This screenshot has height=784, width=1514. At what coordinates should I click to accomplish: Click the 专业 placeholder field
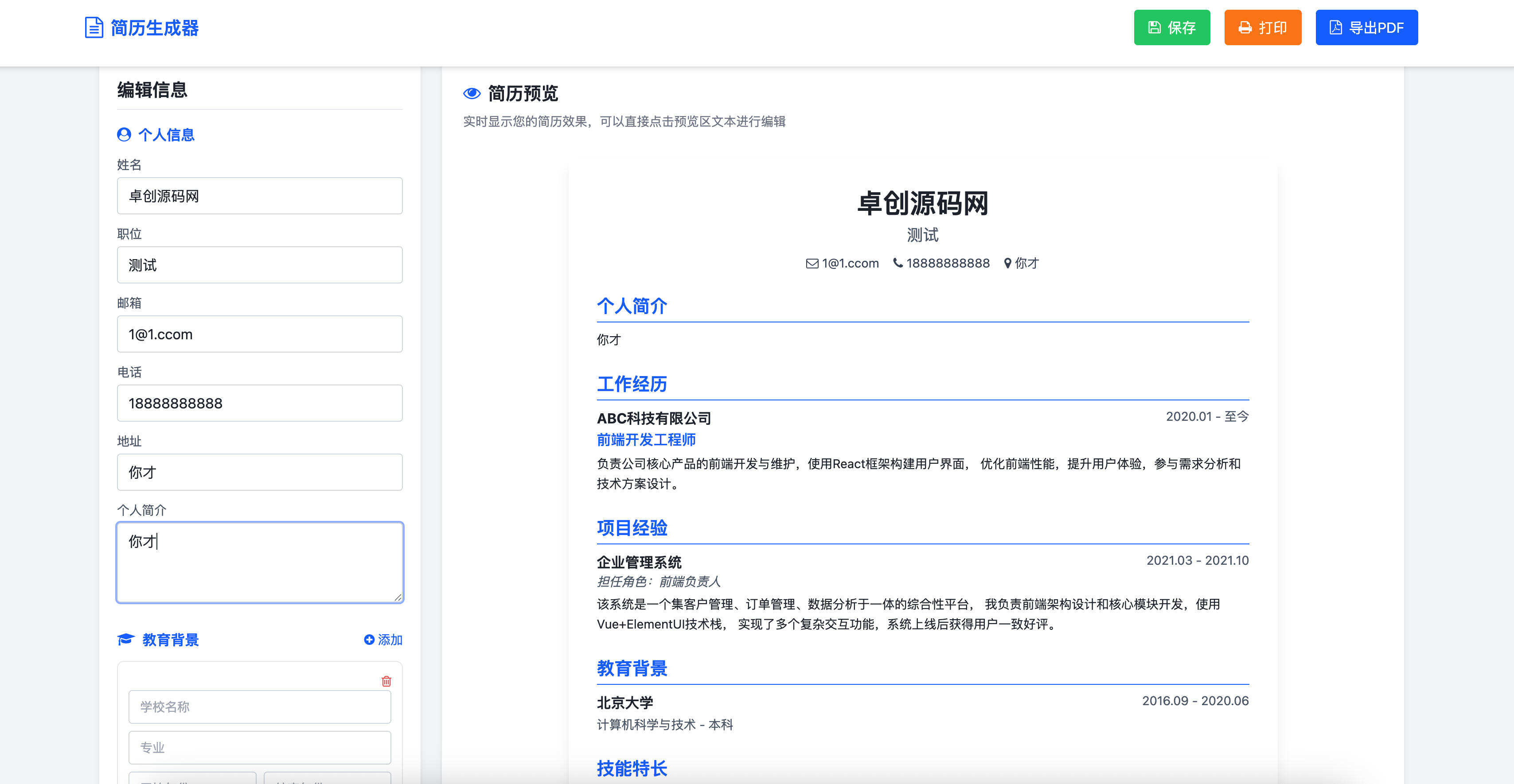pos(259,747)
